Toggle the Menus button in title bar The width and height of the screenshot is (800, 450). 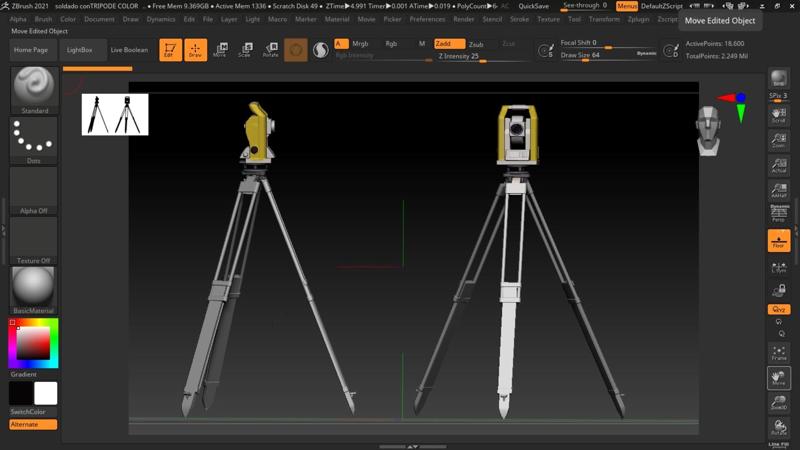627,6
